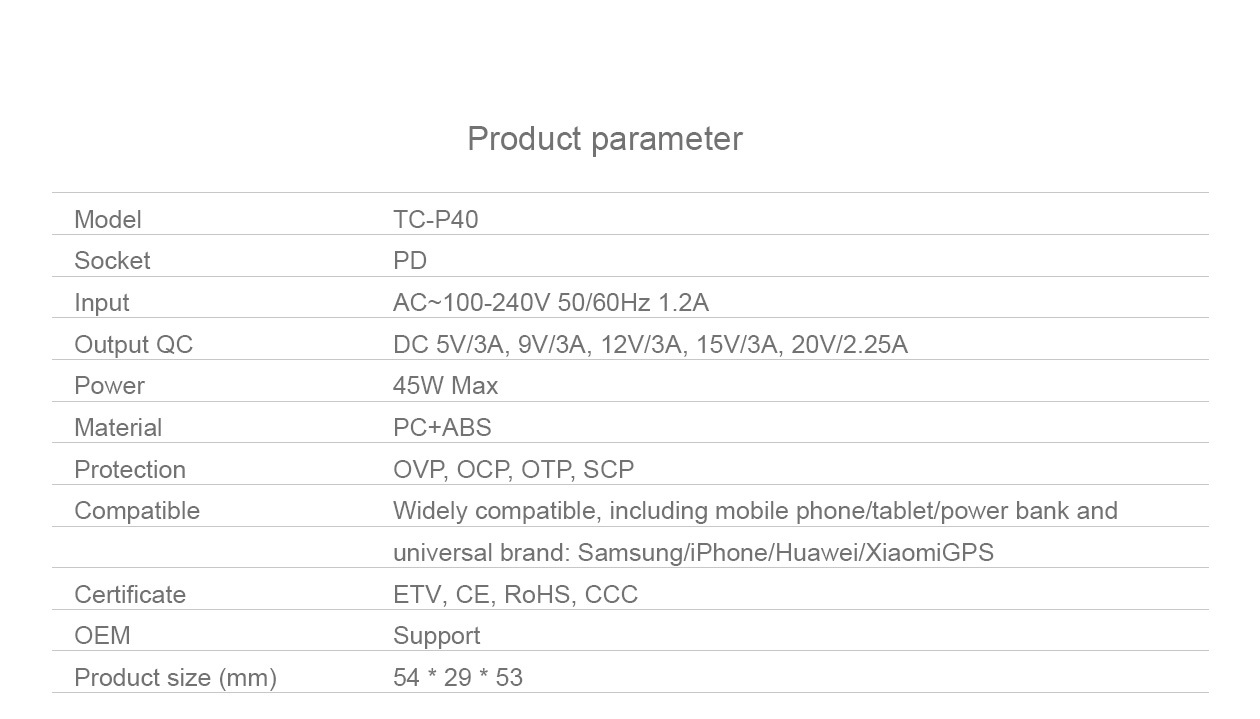Select the Protection row label

pos(130,470)
